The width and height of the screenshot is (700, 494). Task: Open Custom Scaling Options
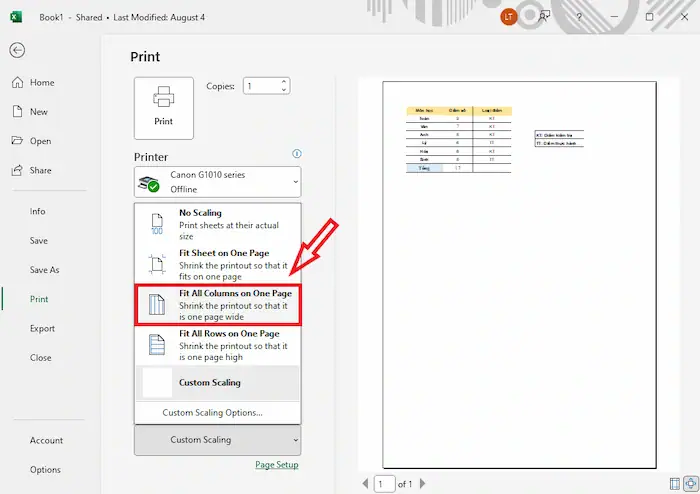coord(212,412)
